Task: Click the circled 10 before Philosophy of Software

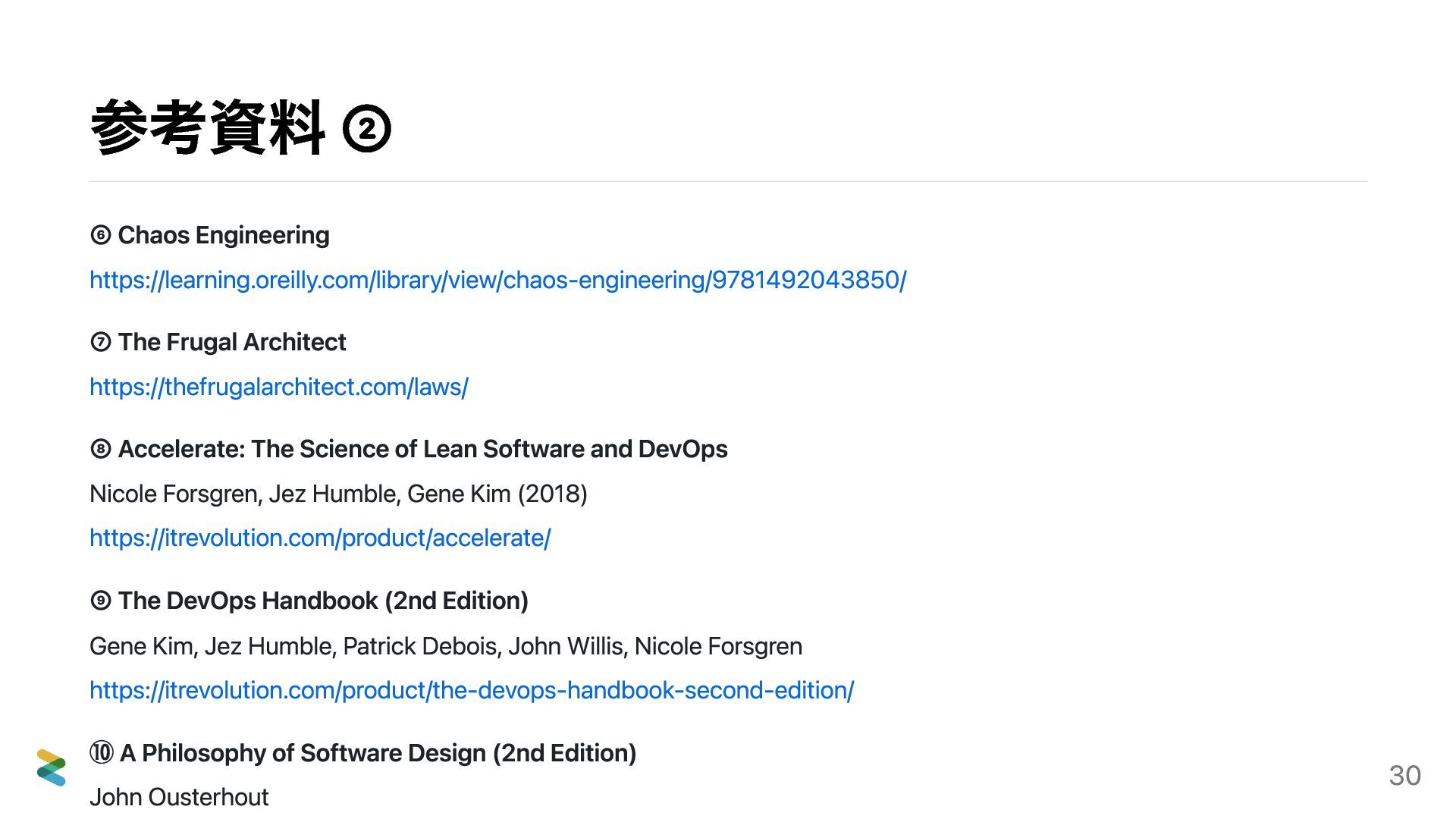Action: tap(101, 753)
